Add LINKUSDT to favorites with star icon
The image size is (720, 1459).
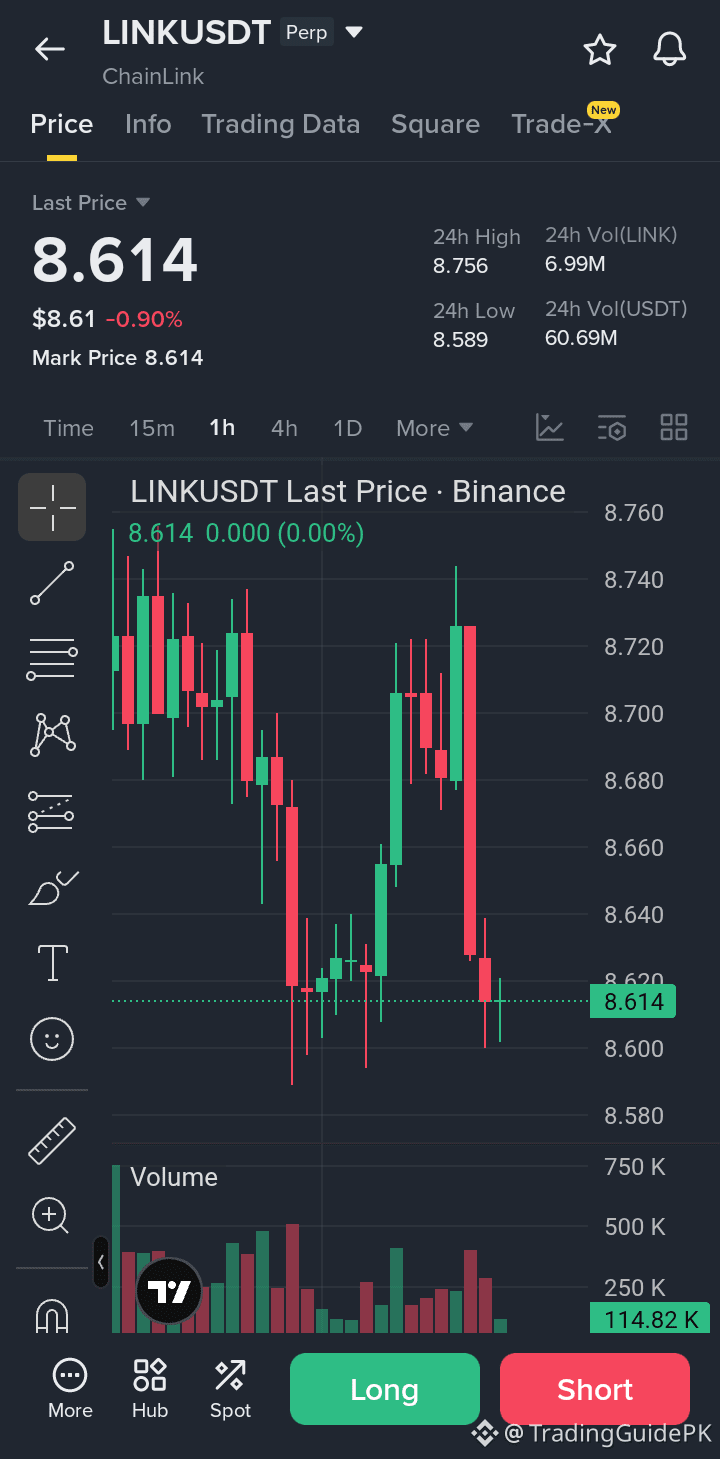(x=600, y=49)
